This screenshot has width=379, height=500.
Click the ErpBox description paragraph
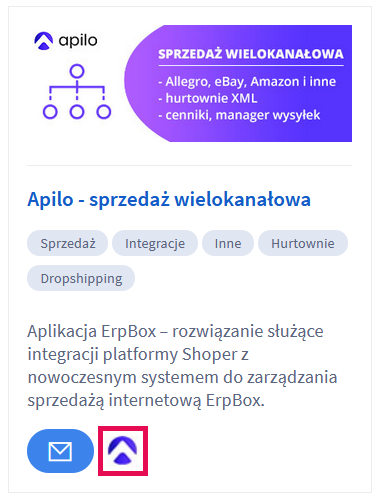click(182, 366)
